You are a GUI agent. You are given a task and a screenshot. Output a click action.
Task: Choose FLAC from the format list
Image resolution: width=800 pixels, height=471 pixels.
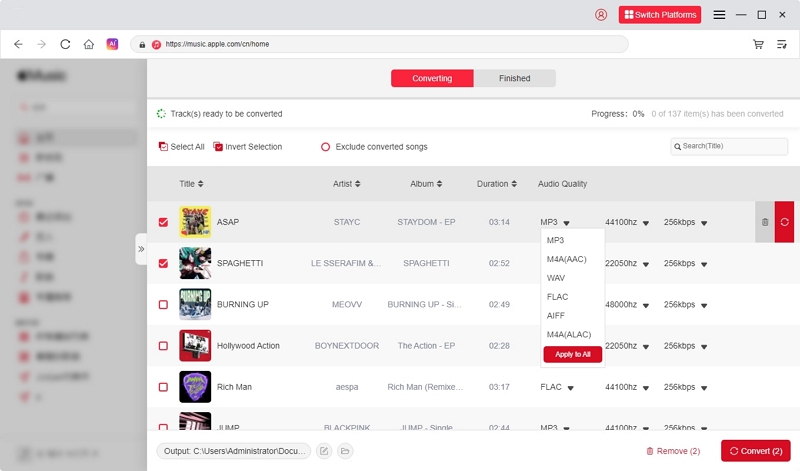tap(556, 297)
